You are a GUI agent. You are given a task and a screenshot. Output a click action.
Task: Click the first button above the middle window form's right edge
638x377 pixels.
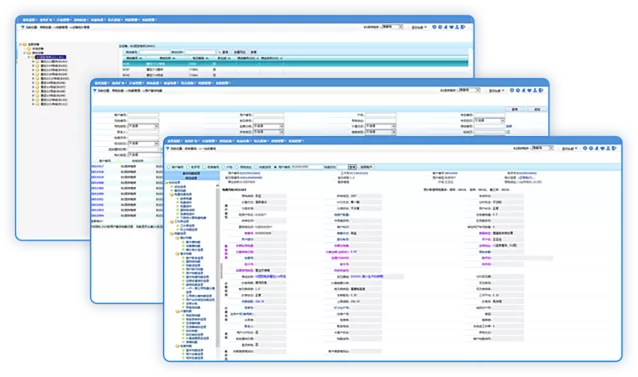515,109
